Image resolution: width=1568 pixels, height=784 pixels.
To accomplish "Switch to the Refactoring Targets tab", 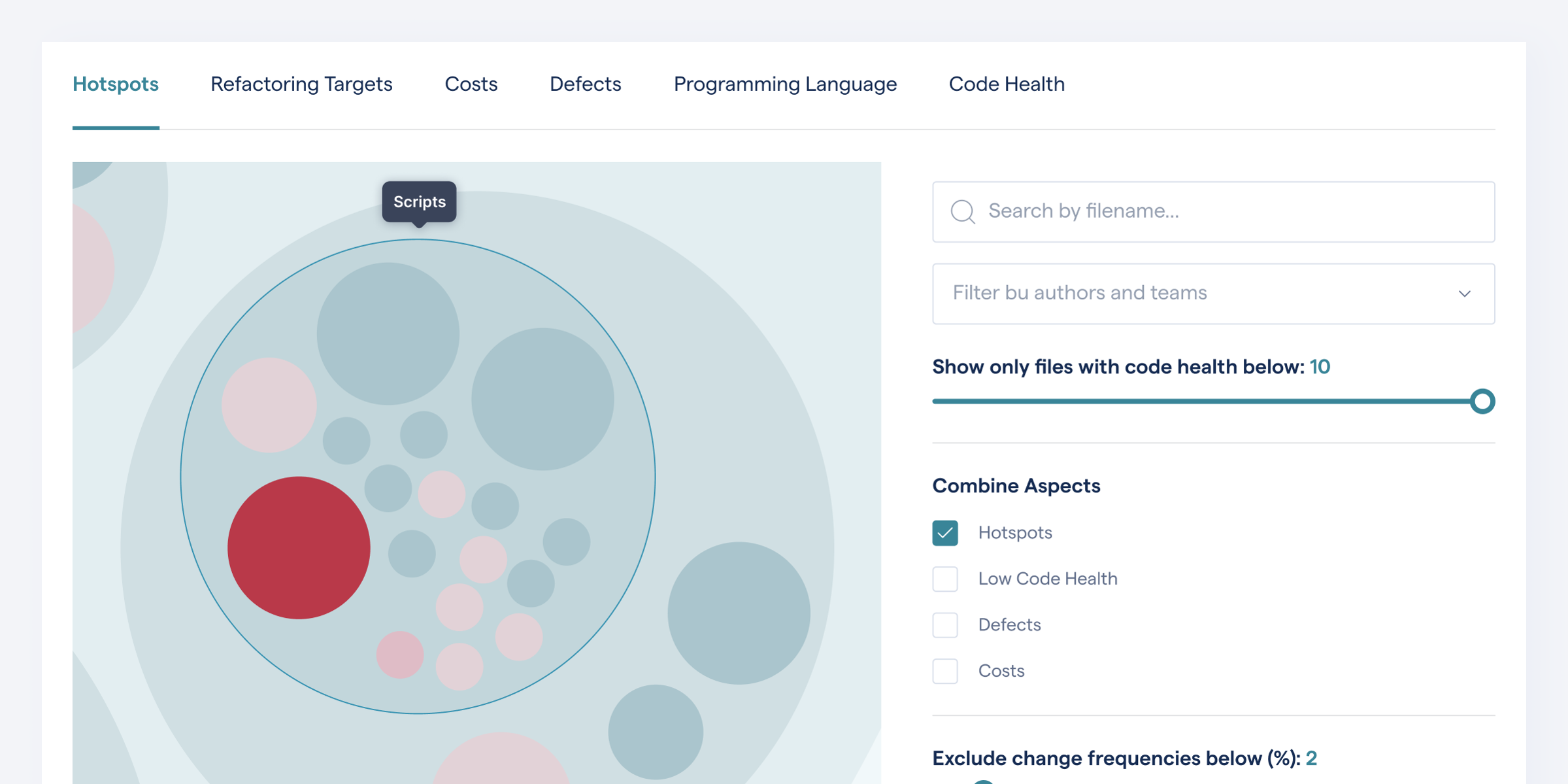I will (x=301, y=84).
